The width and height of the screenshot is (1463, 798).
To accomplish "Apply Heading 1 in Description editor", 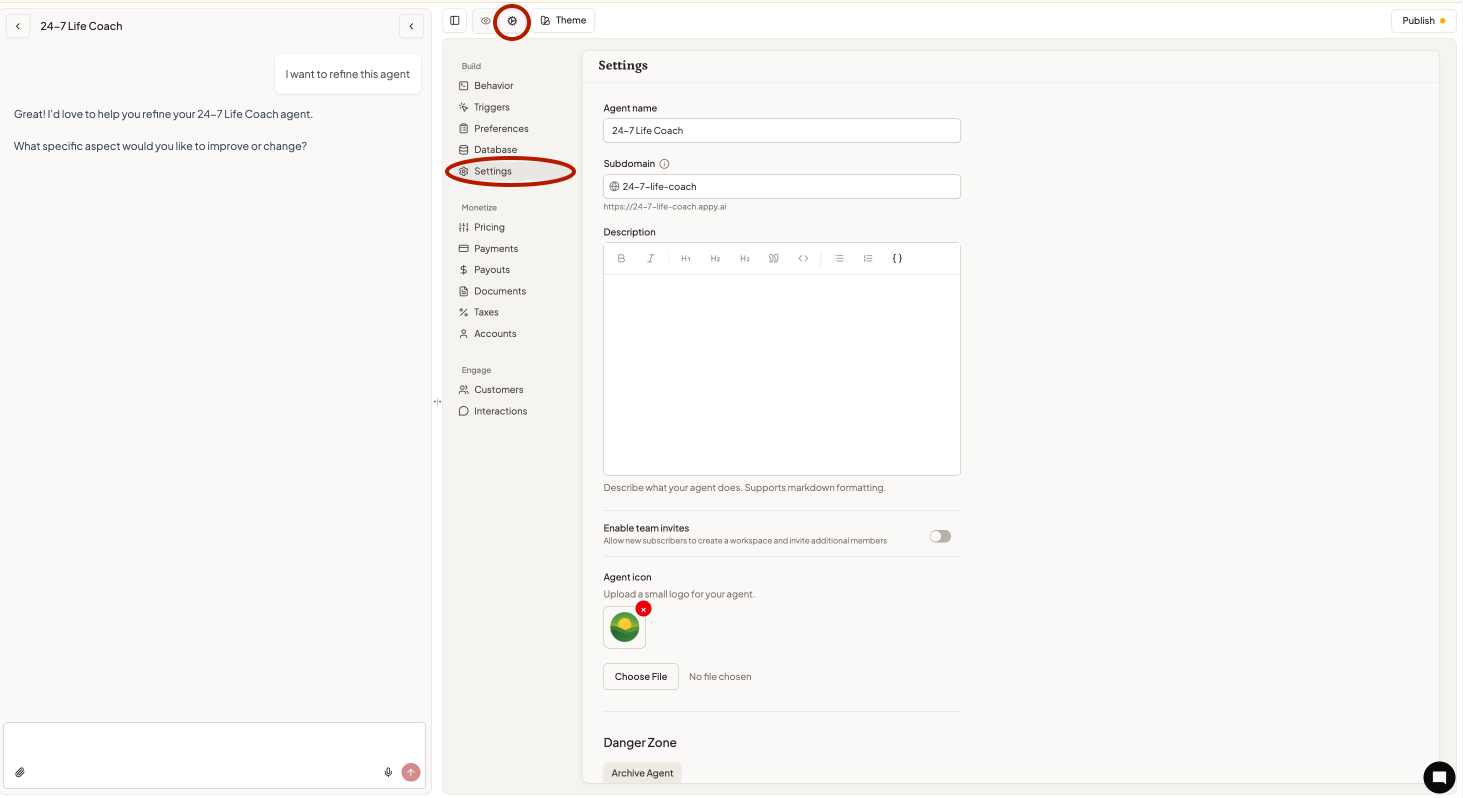I will (686, 258).
